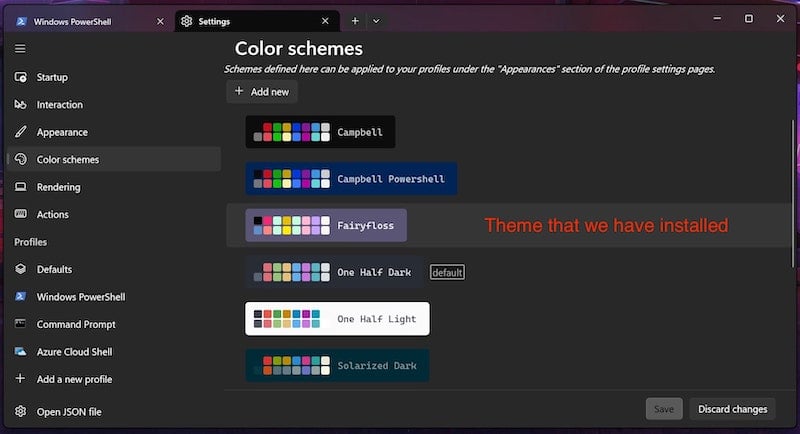The height and width of the screenshot is (434, 800).
Task: Click Add a new profile
Action: tap(114, 379)
